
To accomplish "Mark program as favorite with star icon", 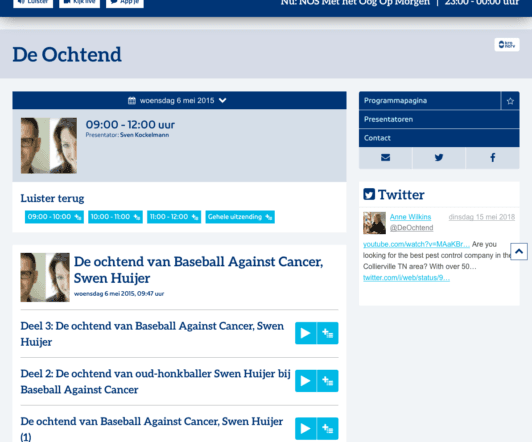I will 510,101.
